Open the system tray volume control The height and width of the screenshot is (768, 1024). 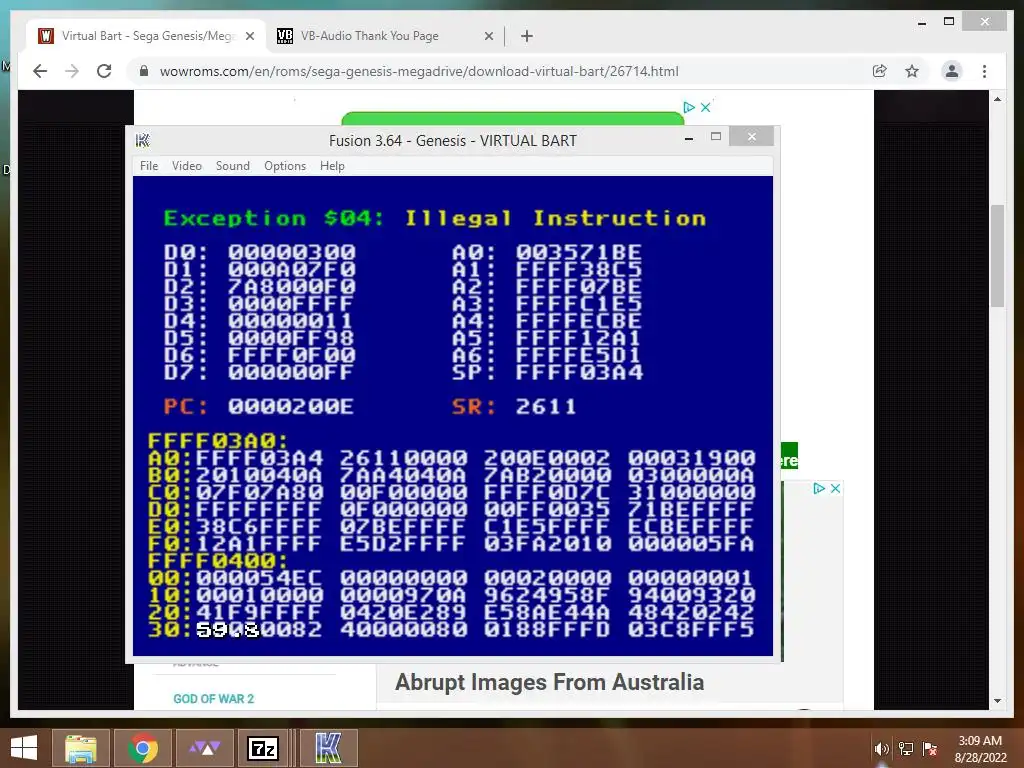[x=882, y=749]
